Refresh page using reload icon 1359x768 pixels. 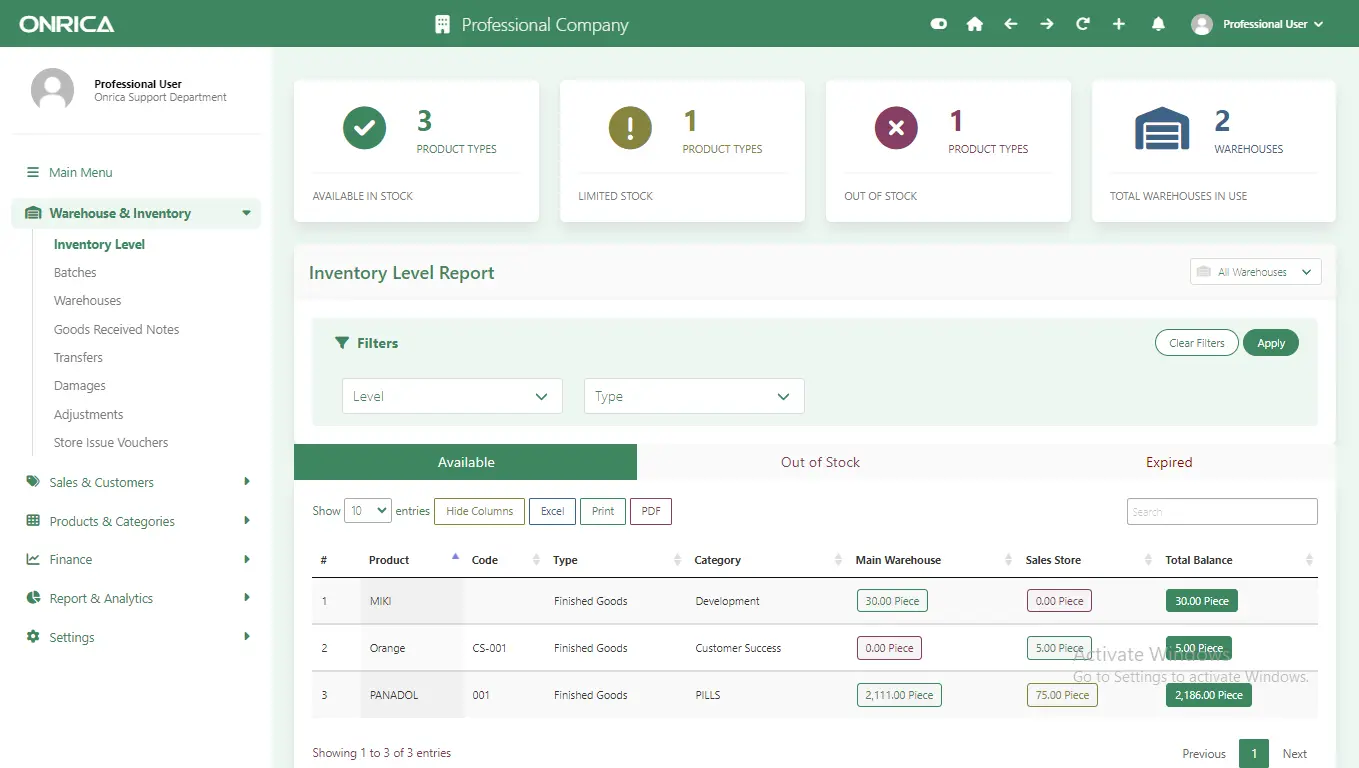pyautogui.click(x=1082, y=24)
